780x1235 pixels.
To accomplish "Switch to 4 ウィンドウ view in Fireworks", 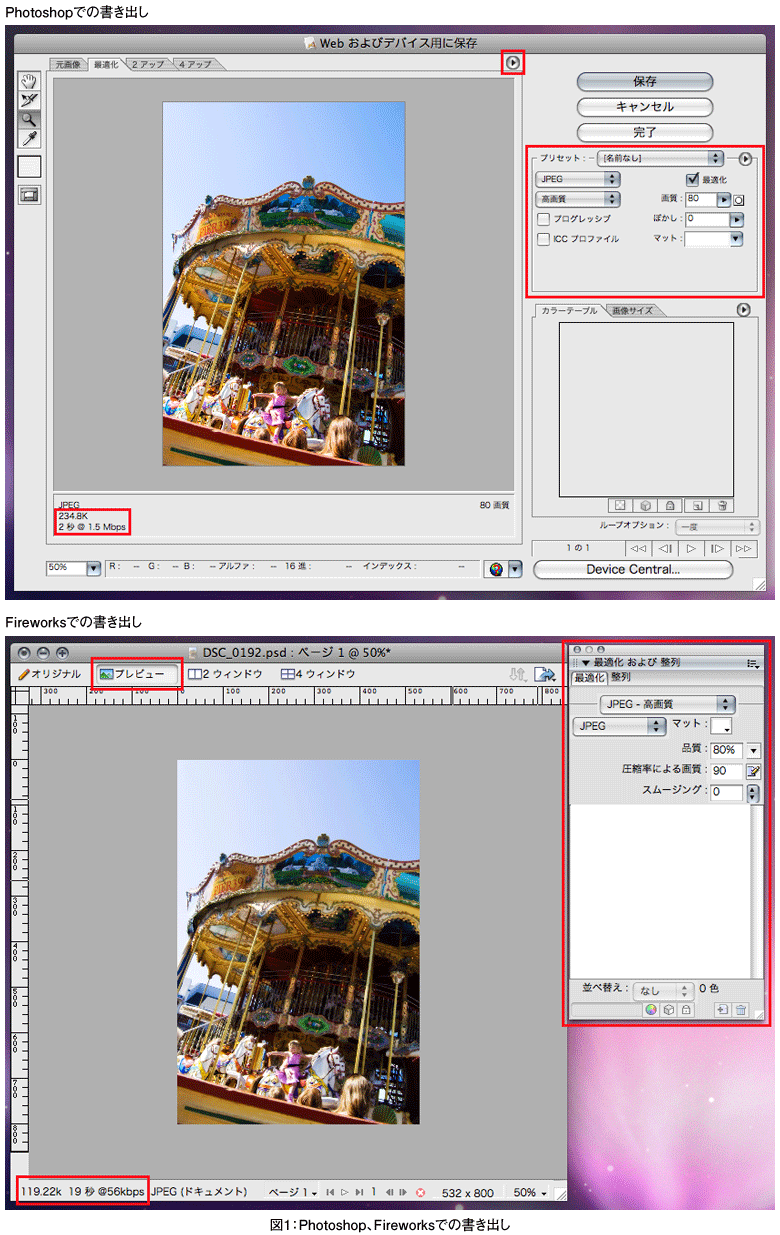I will (318, 674).
